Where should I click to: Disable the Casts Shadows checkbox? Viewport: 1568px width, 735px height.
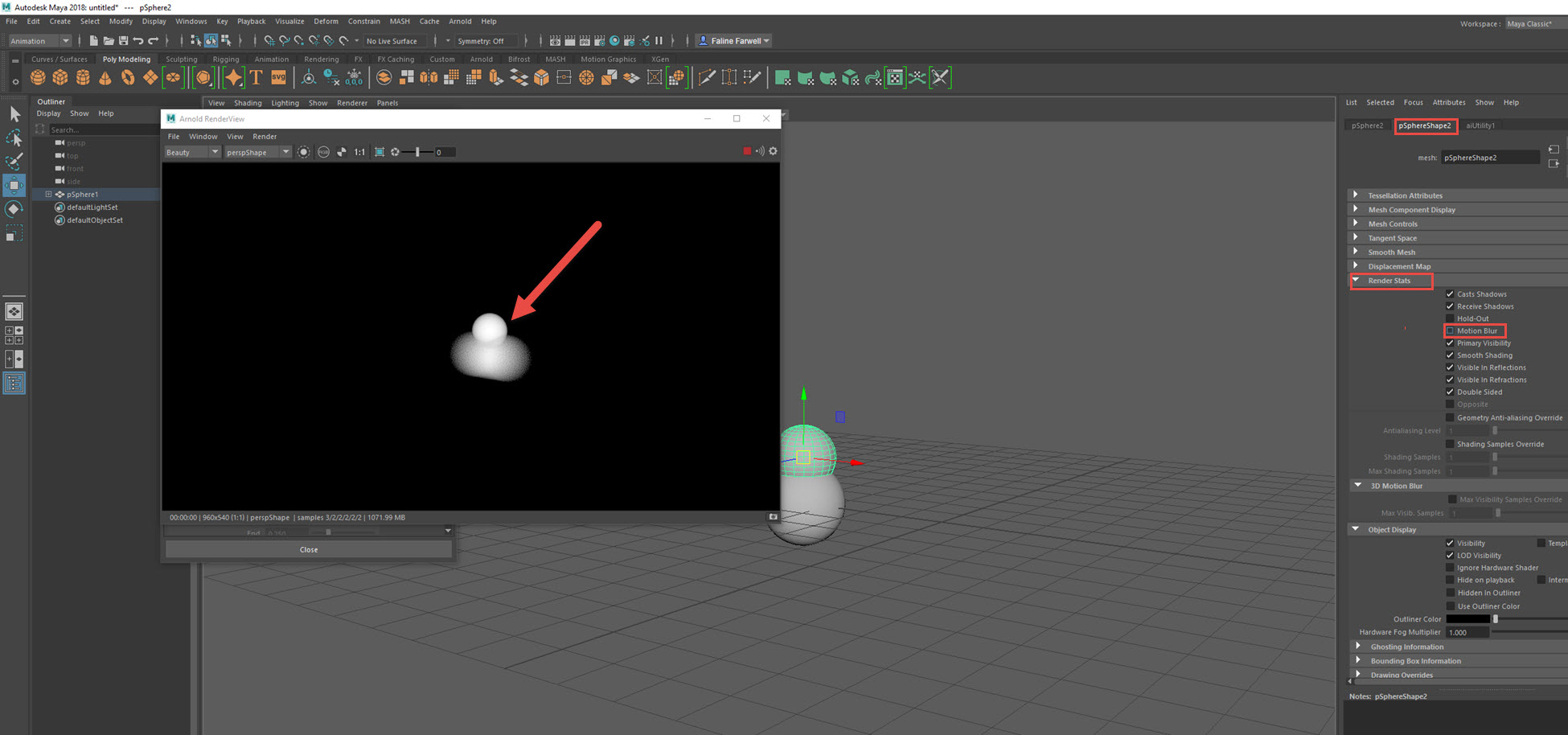pyautogui.click(x=1451, y=294)
